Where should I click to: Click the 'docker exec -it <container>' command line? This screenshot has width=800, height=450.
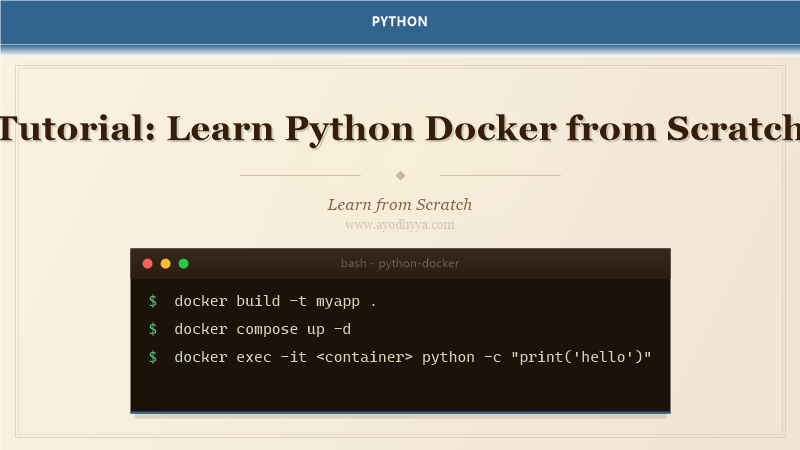(x=413, y=357)
